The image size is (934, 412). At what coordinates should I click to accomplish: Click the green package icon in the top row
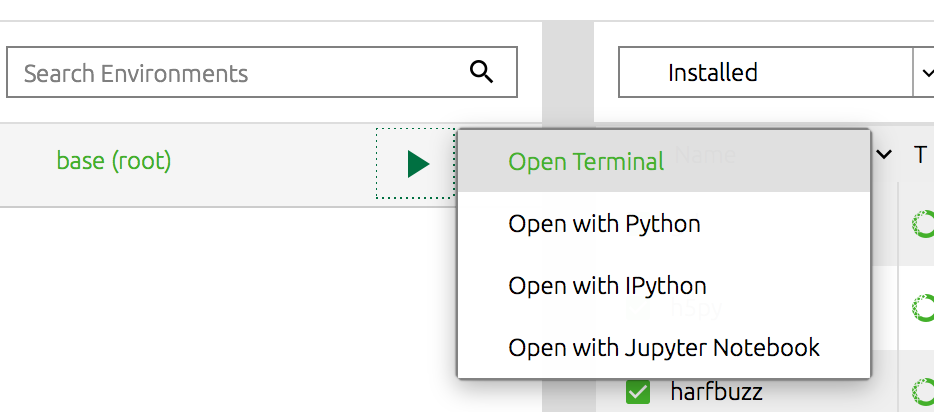tap(922, 225)
